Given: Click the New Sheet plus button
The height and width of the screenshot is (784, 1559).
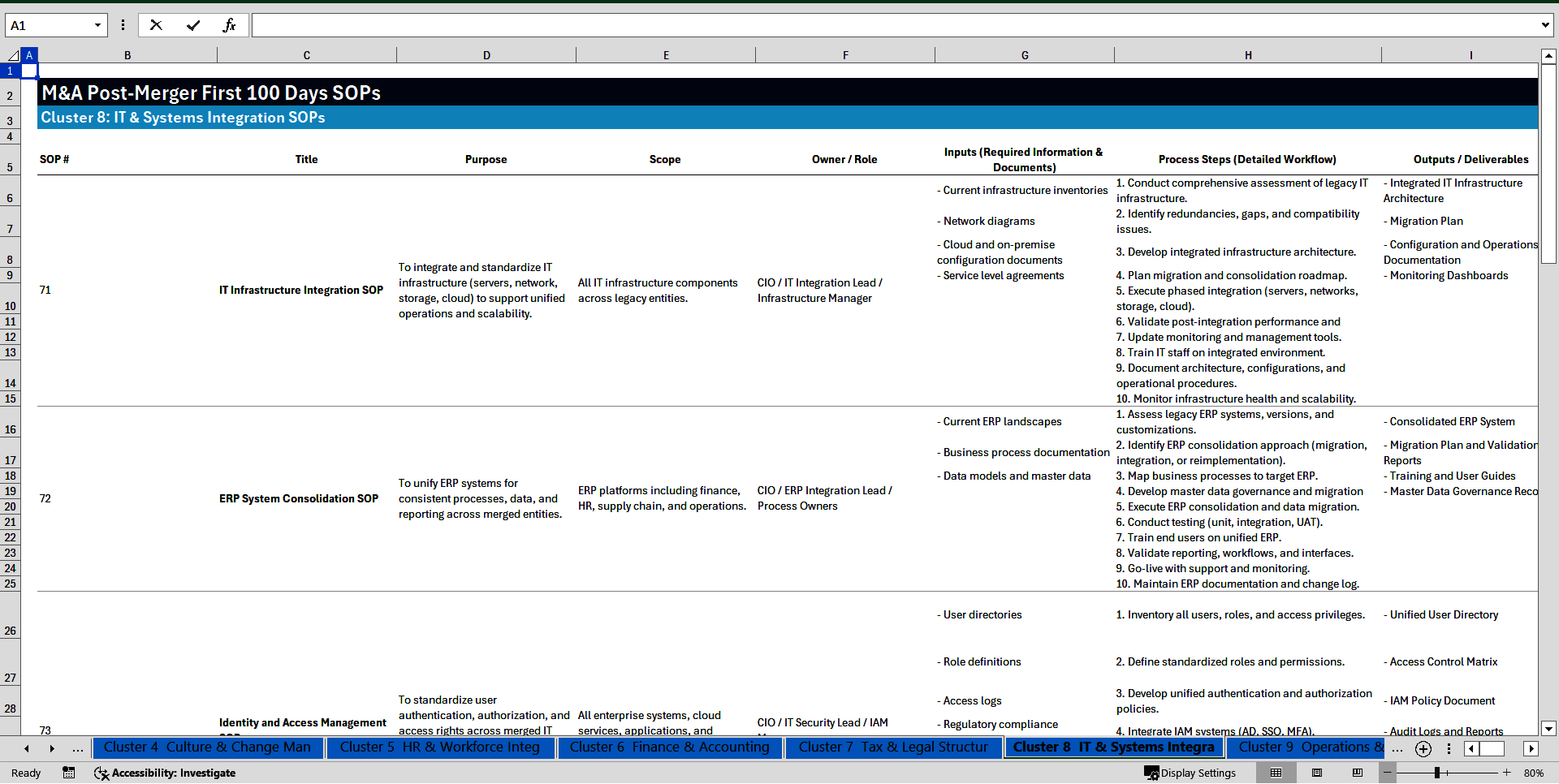Looking at the screenshot, I should tap(1423, 749).
